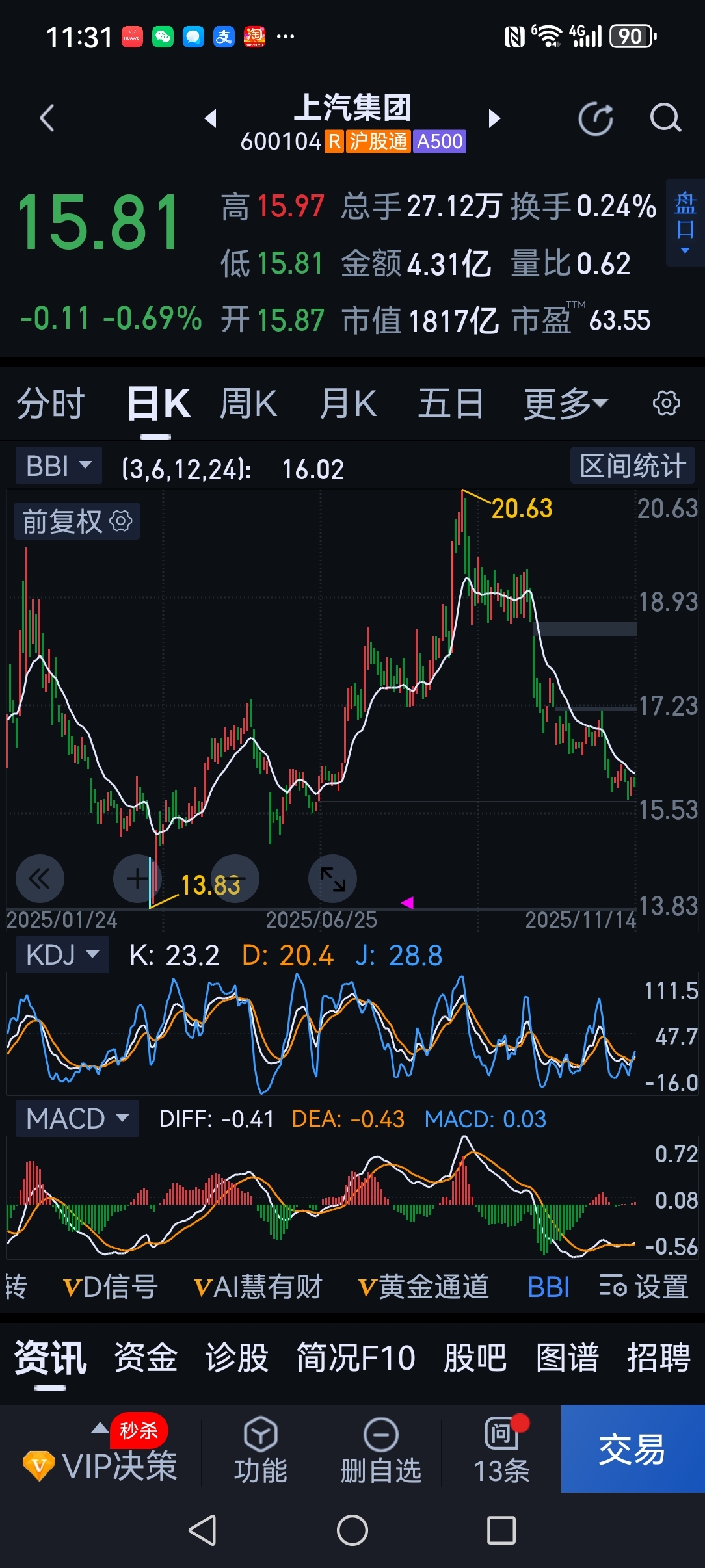Viewport: 705px width, 1568px height.
Task: Expand chart to fullscreen icon
Action: 332,879
